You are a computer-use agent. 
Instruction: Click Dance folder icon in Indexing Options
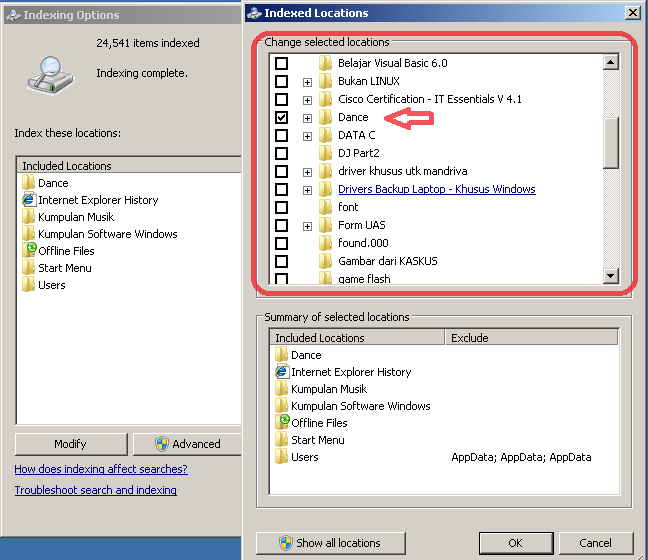pyautogui.click(x=29, y=182)
